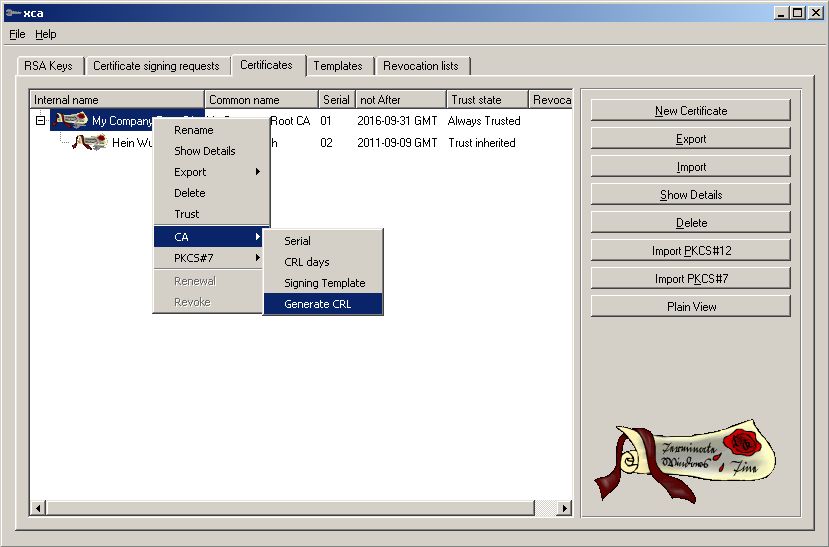Click the My Company Root CA certificate icon
The image size is (829, 547).
71,121
